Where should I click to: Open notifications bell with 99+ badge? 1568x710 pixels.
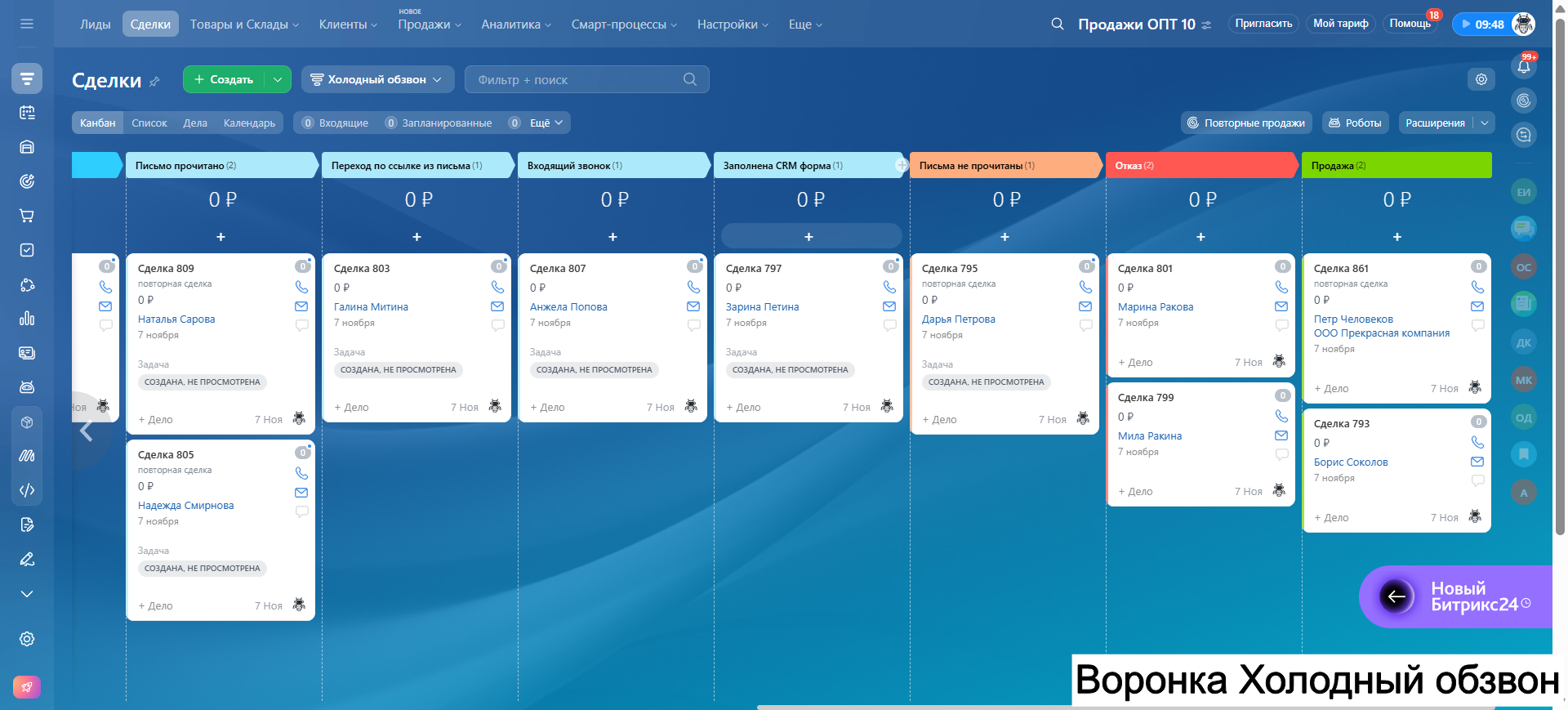click(1524, 66)
